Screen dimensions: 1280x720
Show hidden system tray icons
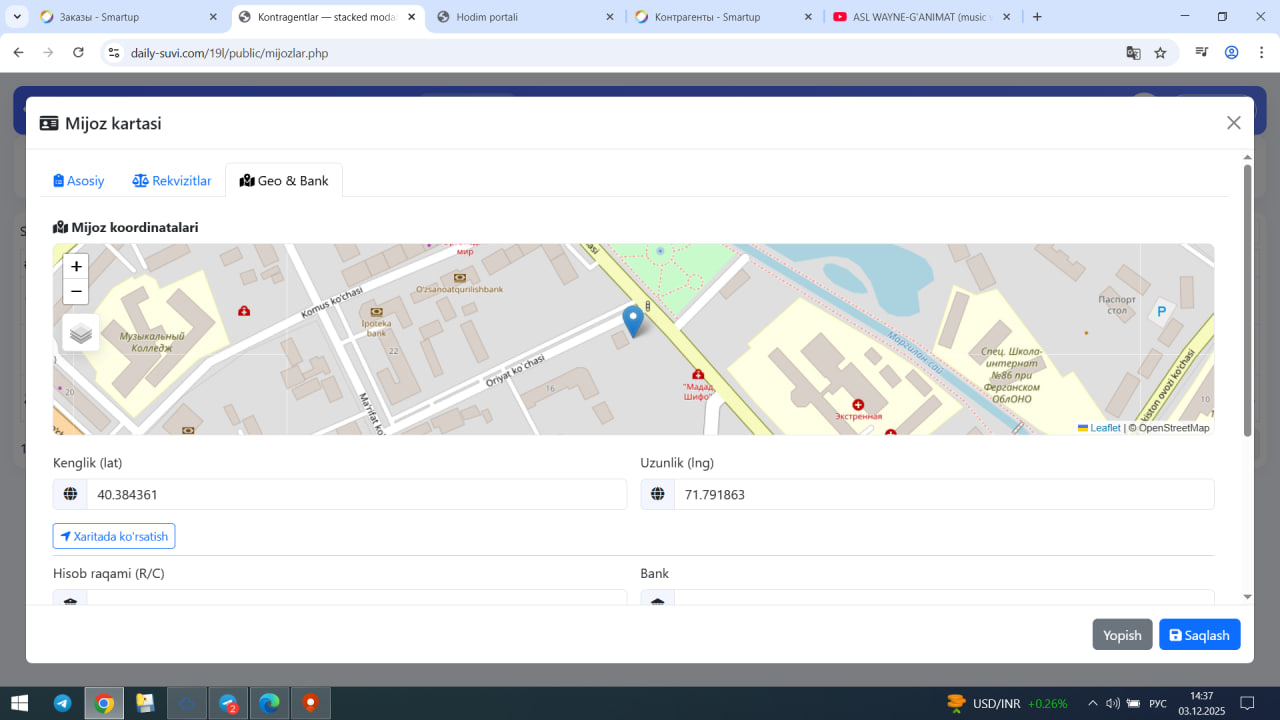[1092, 703]
